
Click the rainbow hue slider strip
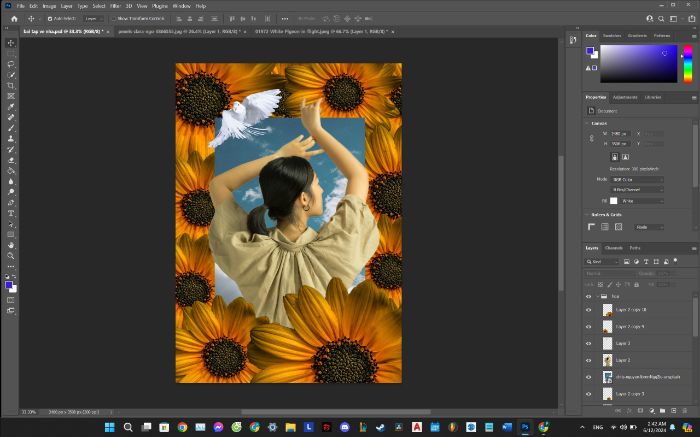click(688, 64)
